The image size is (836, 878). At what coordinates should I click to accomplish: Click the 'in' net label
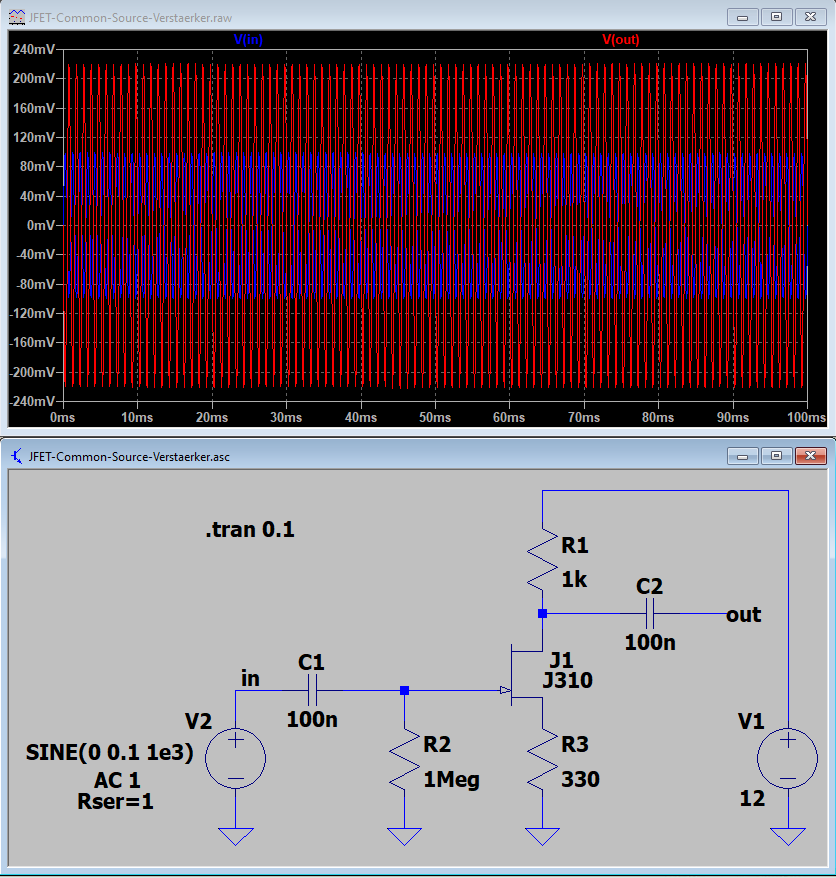coord(250,678)
